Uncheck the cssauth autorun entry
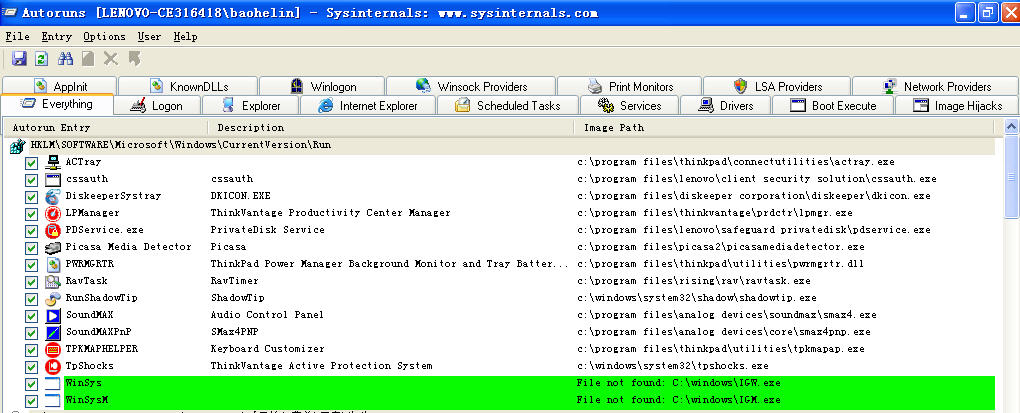This screenshot has height=413, width=1020. (x=31, y=180)
